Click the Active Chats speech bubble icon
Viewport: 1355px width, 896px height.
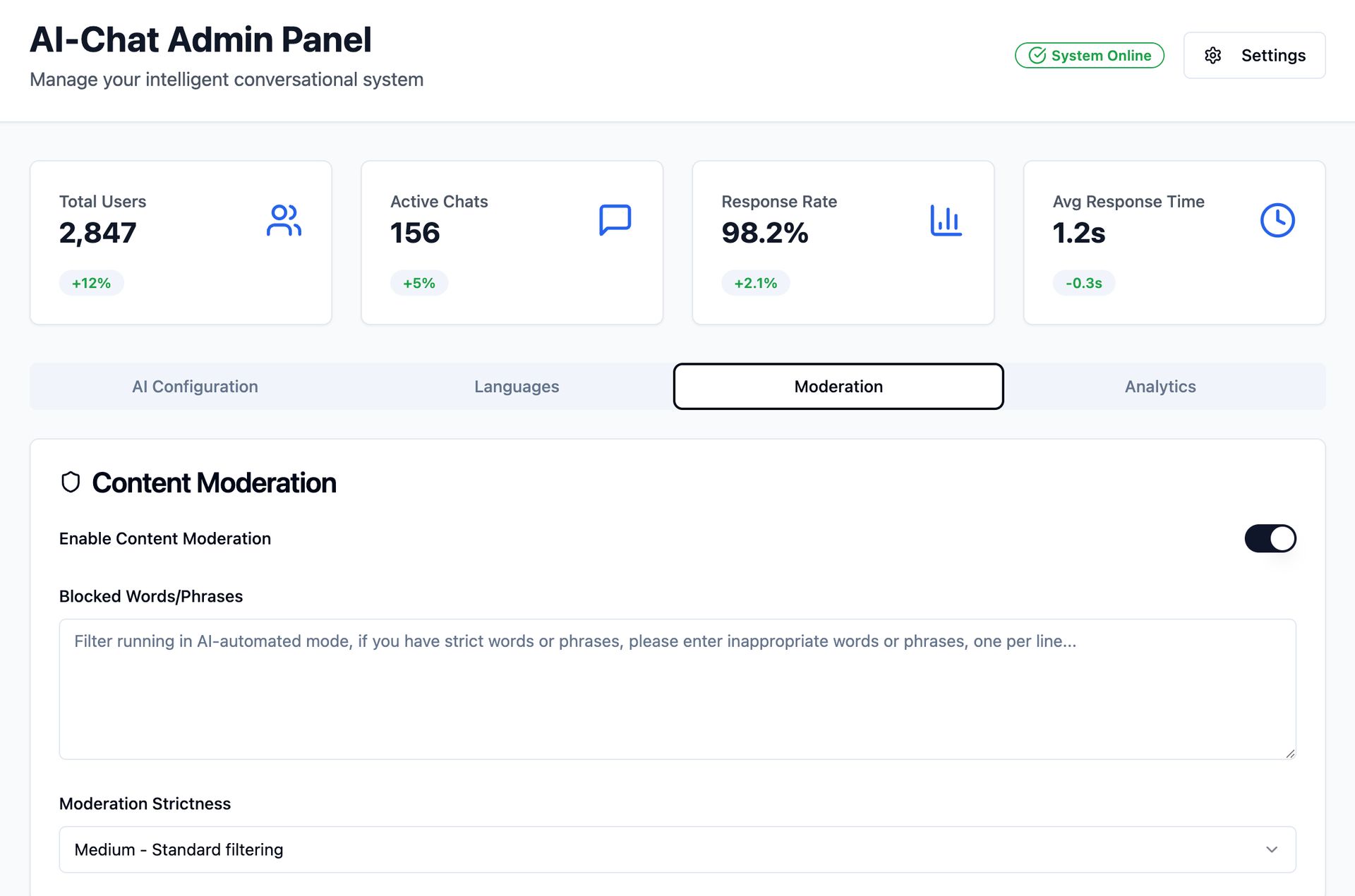coord(615,220)
